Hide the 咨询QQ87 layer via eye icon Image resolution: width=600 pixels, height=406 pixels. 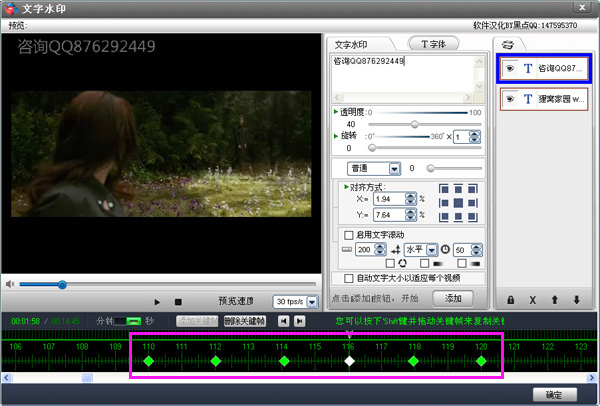(509, 68)
